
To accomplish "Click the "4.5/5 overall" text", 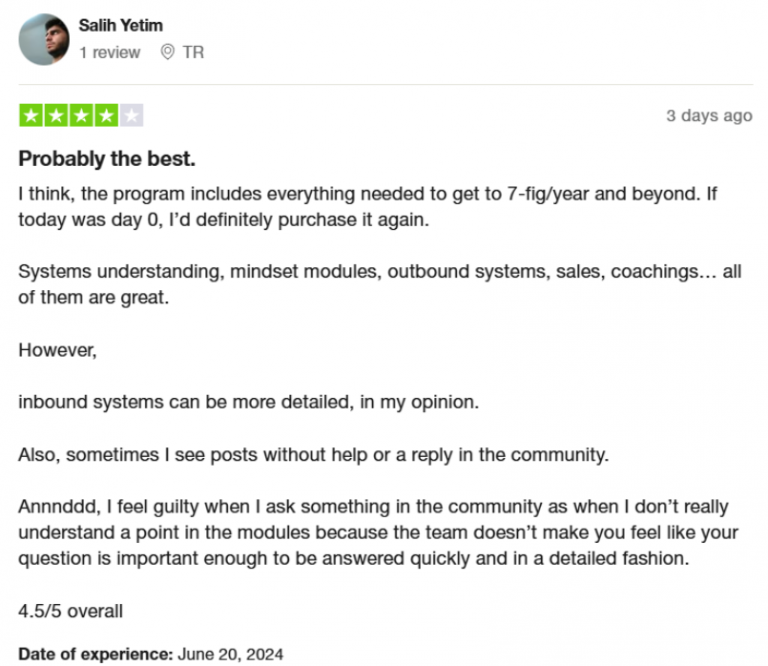I will pyautogui.click(x=70, y=610).
